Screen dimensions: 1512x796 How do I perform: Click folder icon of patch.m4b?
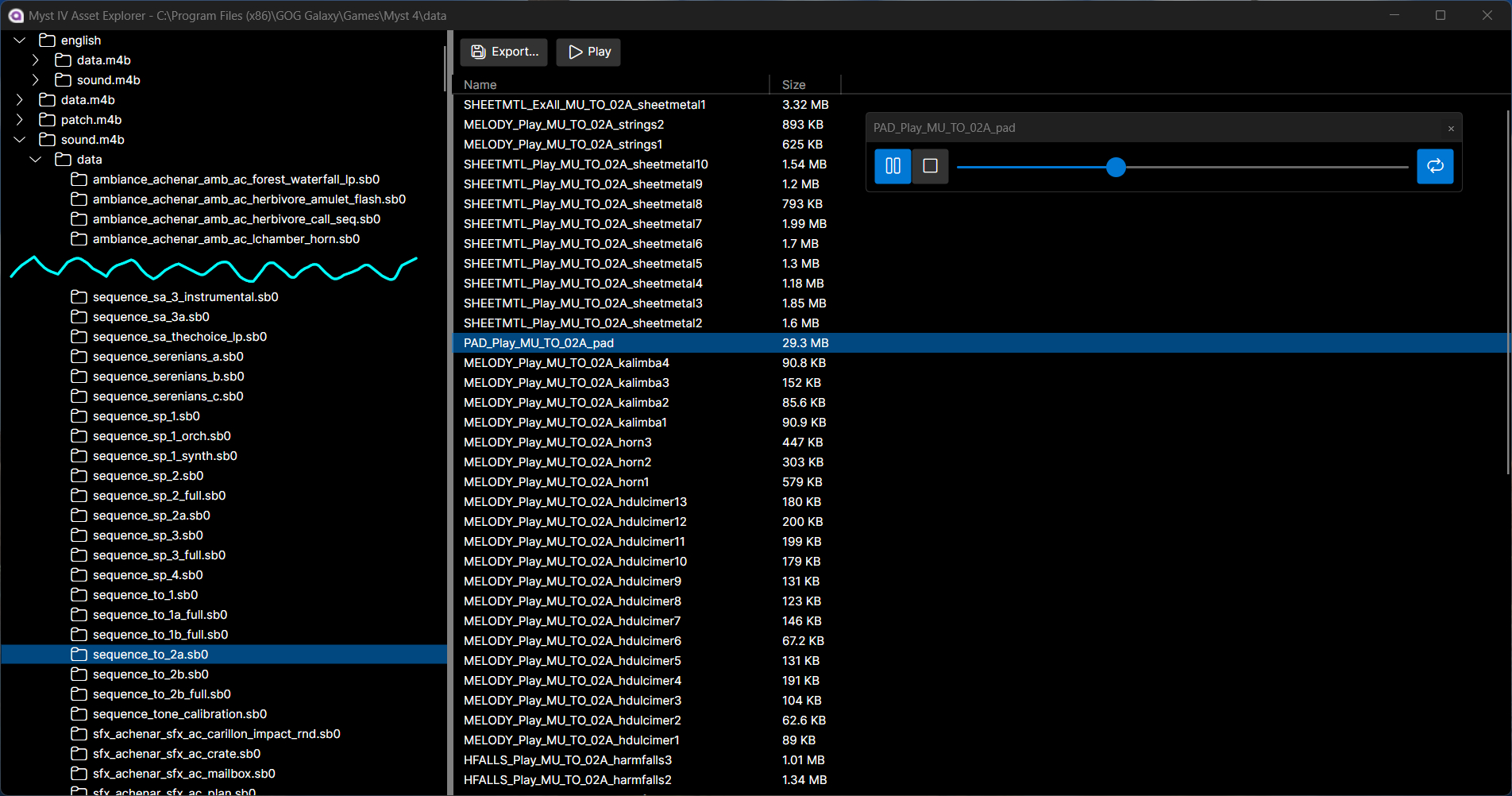pyautogui.click(x=47, y=119)
